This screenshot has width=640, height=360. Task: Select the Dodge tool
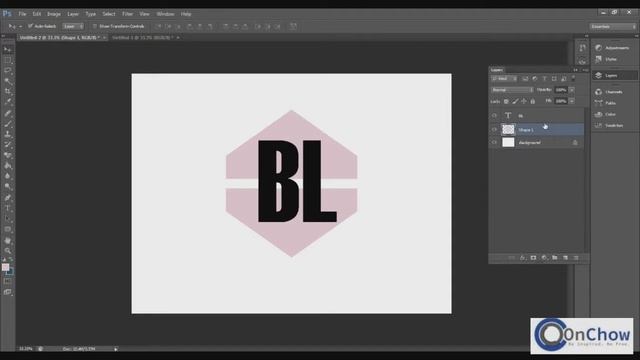tap(8, 187)
